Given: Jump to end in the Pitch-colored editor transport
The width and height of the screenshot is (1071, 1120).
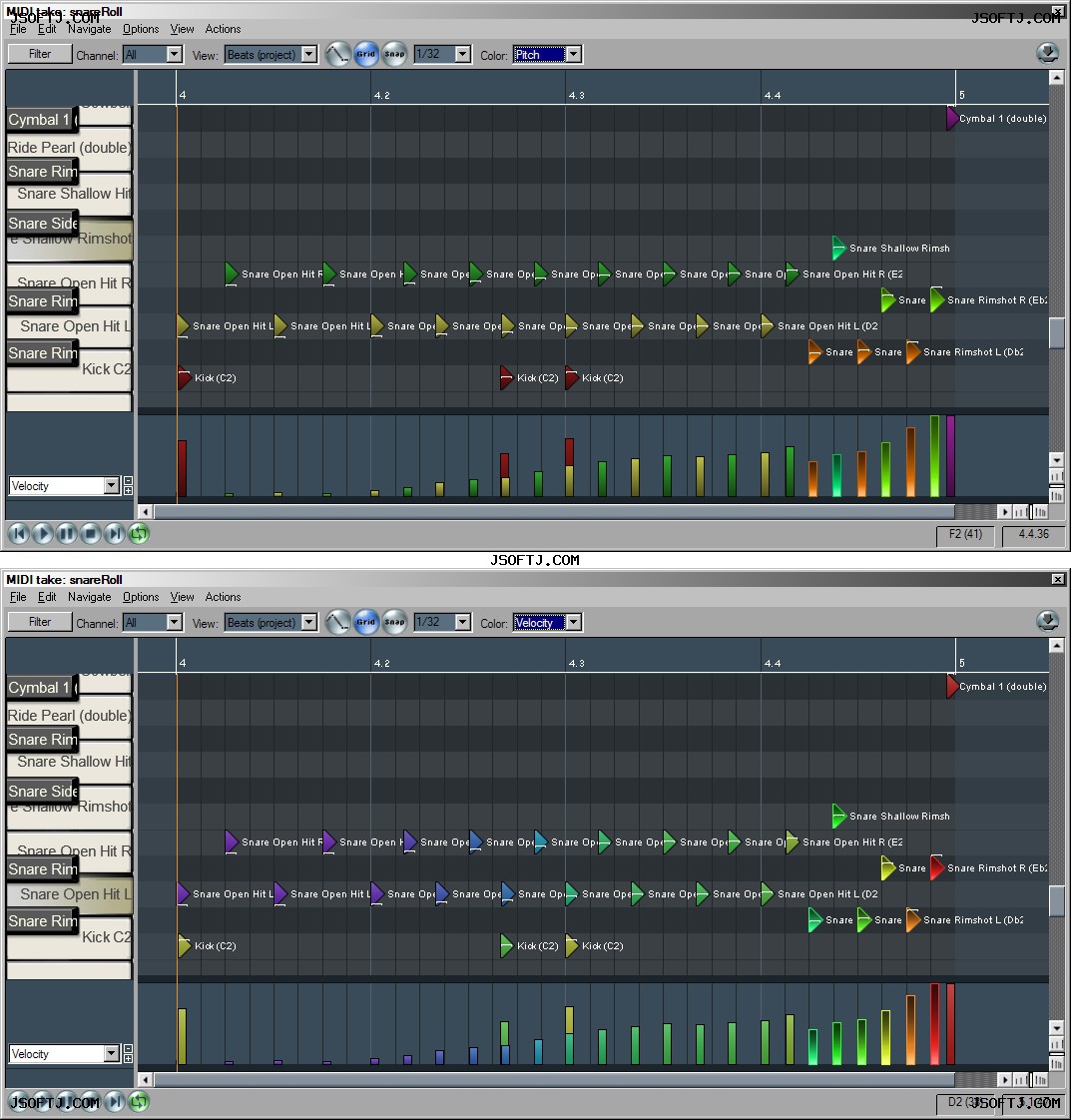Looking at the screenshot, I should tap(114, 534).
